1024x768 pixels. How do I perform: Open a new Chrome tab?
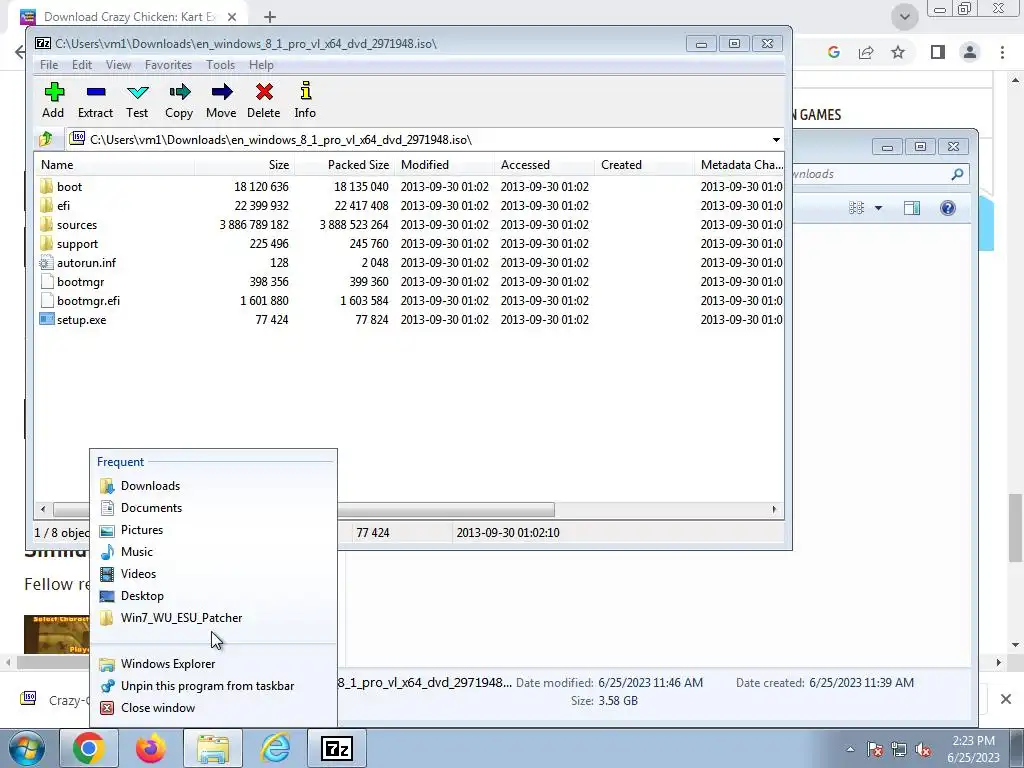(x=270, y=17)
